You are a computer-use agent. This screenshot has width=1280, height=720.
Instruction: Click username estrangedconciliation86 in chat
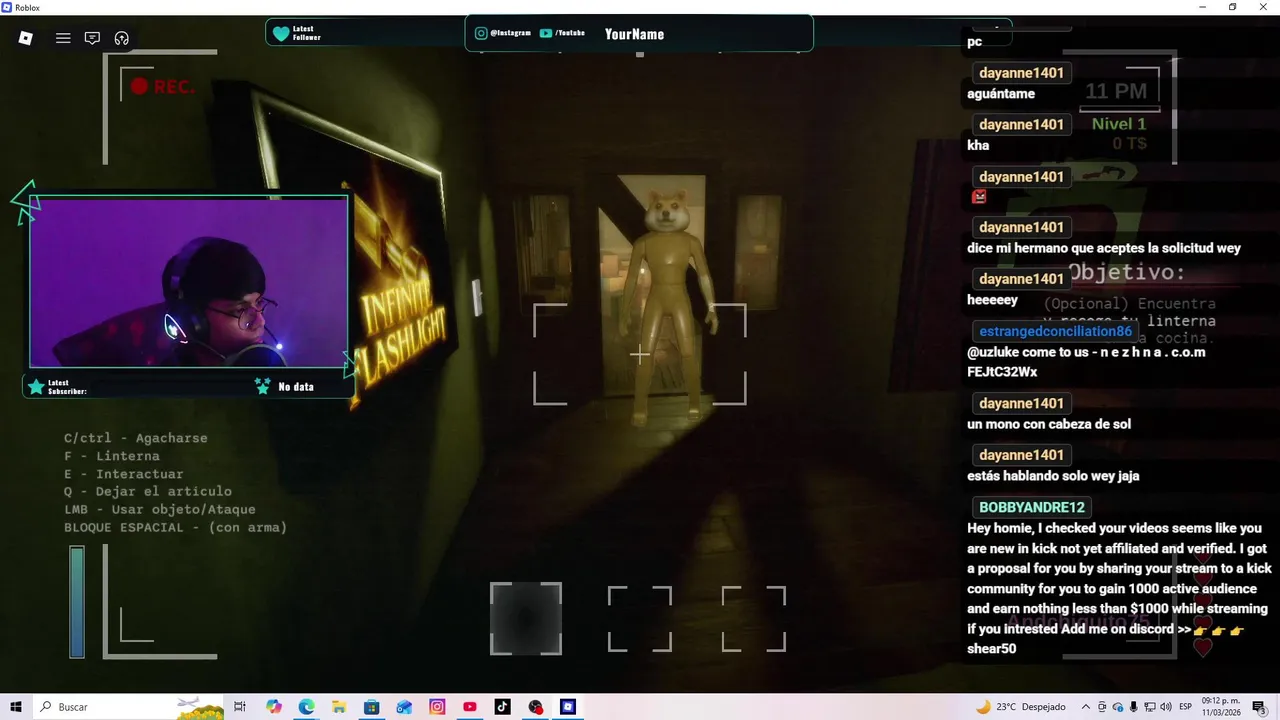[1055, 331]
